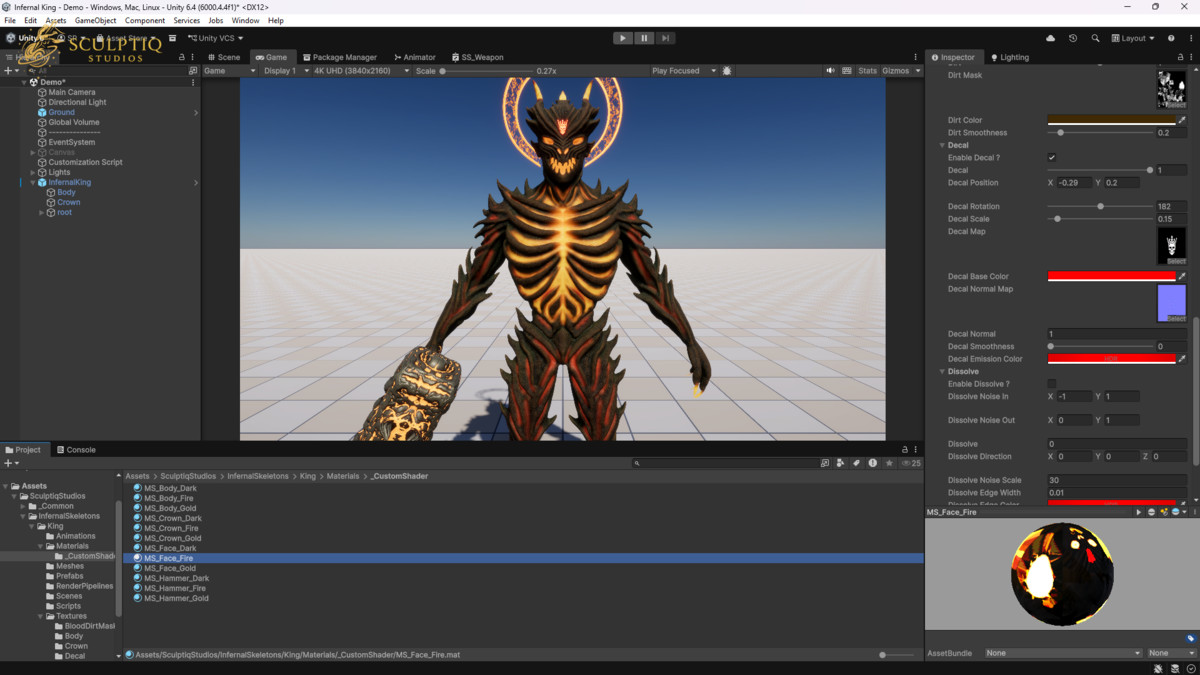Toggle the Enable Decal checkbox
This screenshot has width=1200, height=675.
[1051, 157]
